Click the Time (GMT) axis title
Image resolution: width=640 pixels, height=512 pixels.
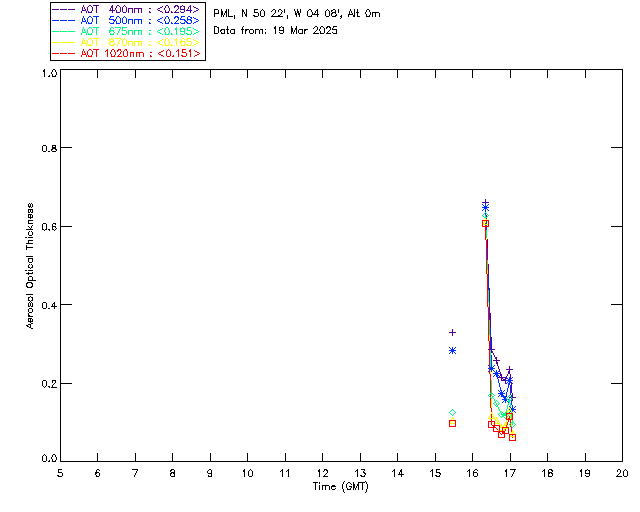click(341, 487)
